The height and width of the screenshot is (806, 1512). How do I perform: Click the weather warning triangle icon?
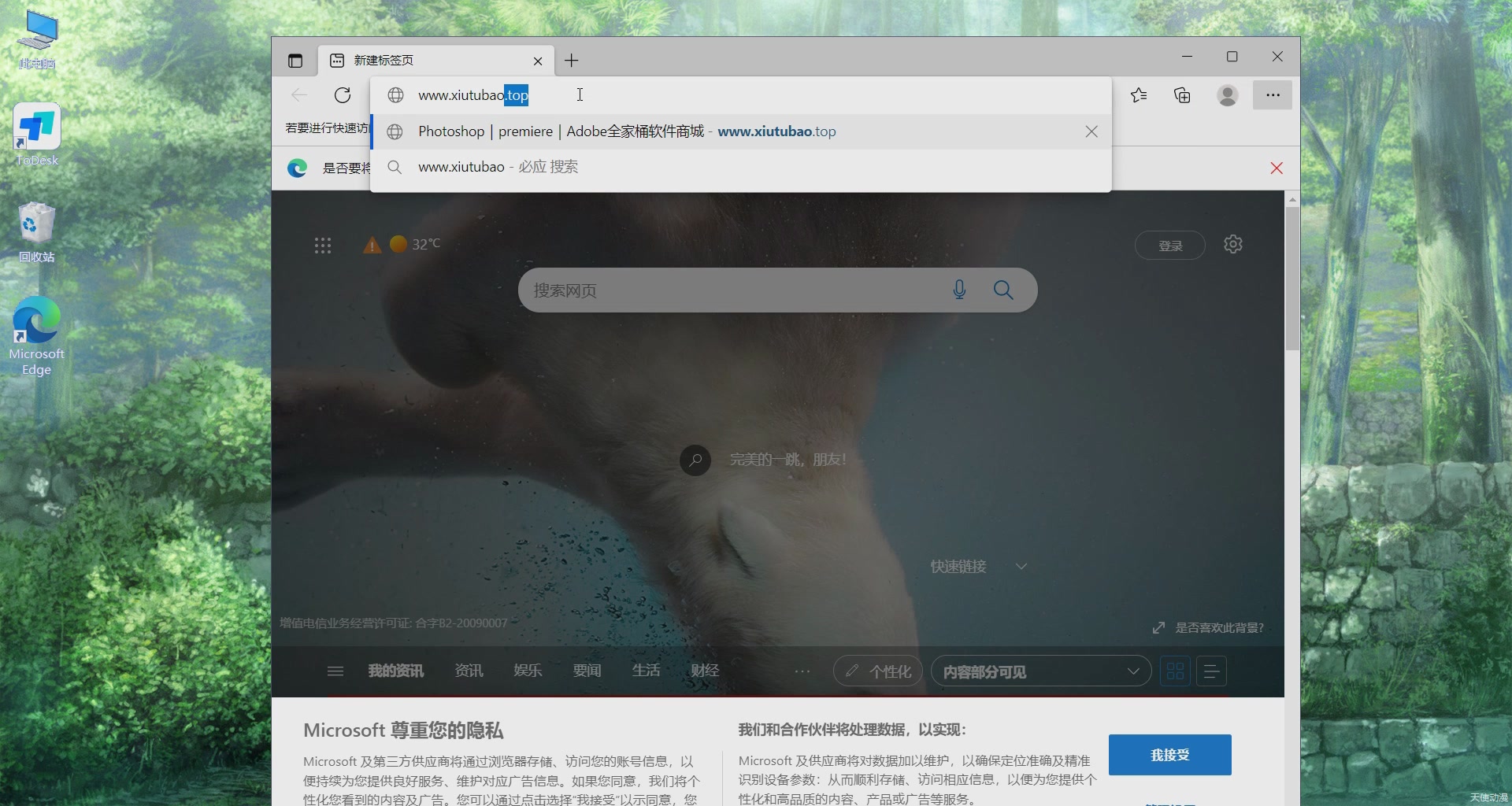372,245
